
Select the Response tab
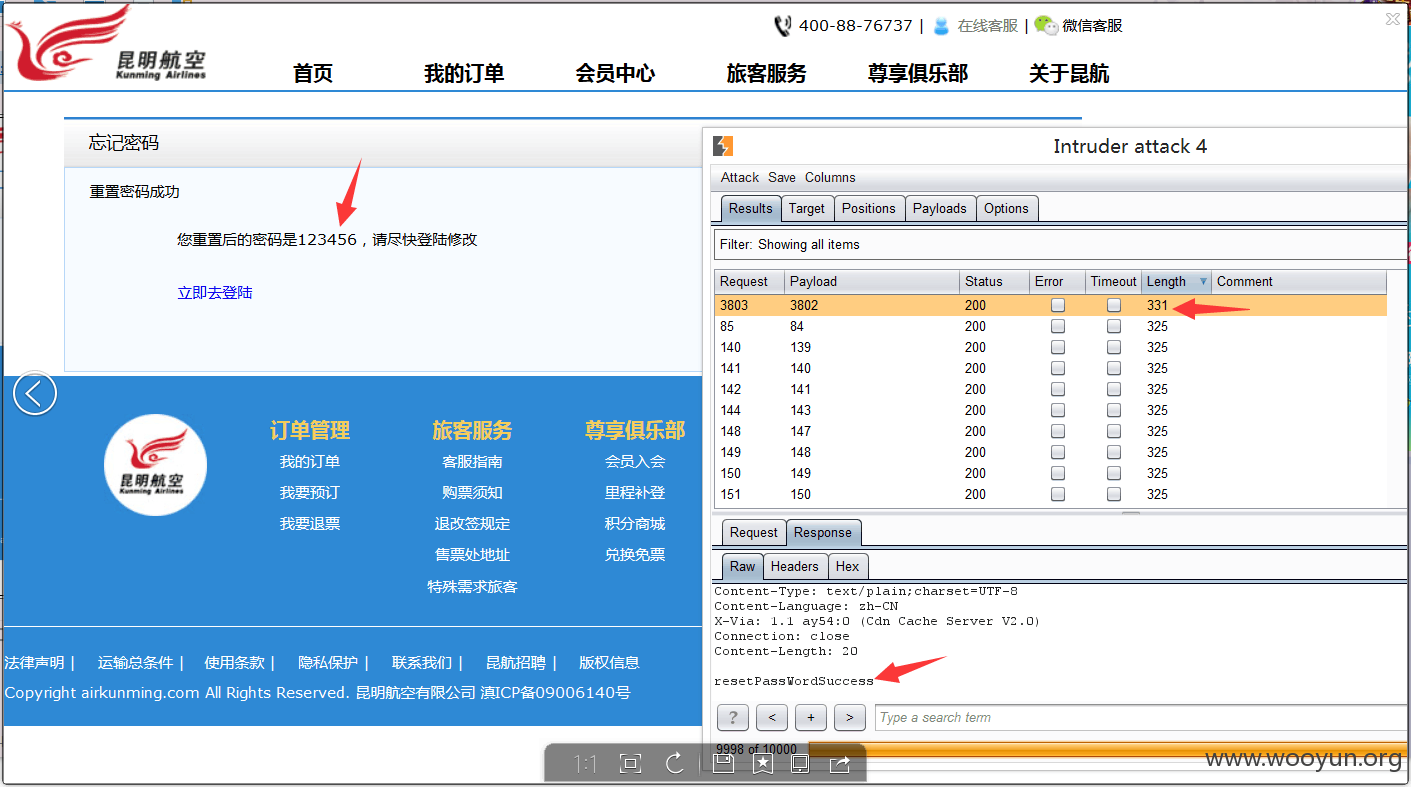point(823,532)
